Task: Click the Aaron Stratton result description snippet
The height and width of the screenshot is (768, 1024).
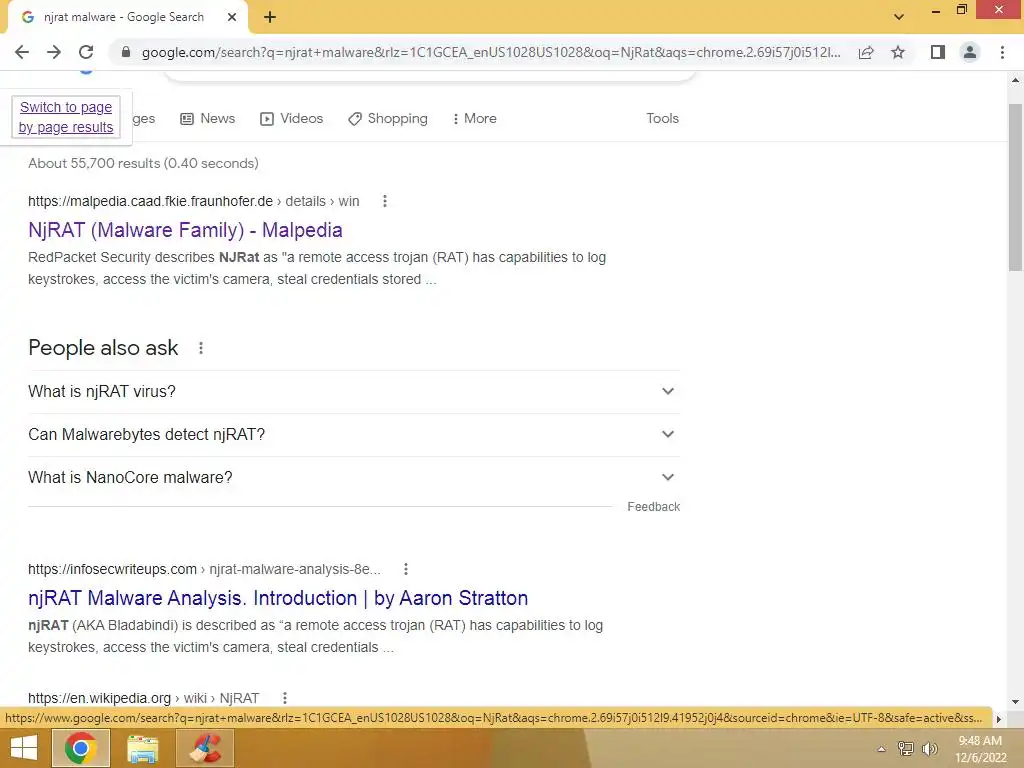Action: [x=315, y=636]
